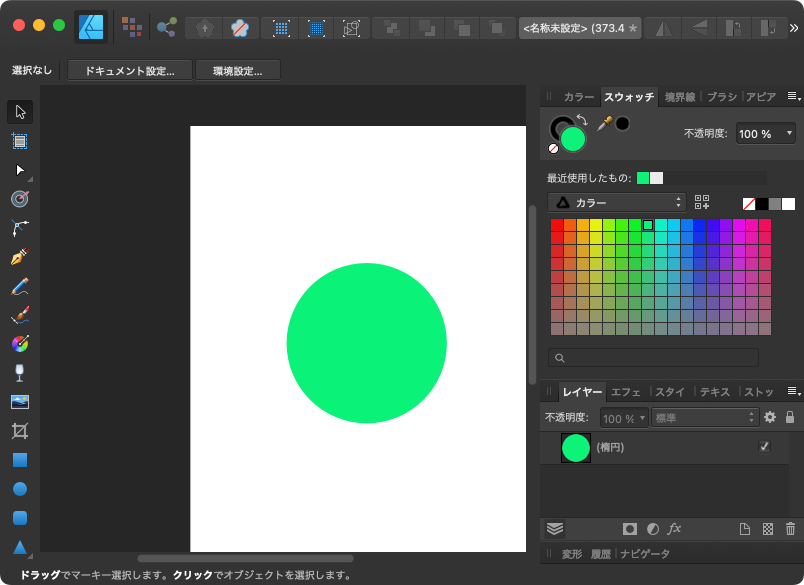
Task: Open layer effects with the fx icon
Action: click(x=675, y=529)
